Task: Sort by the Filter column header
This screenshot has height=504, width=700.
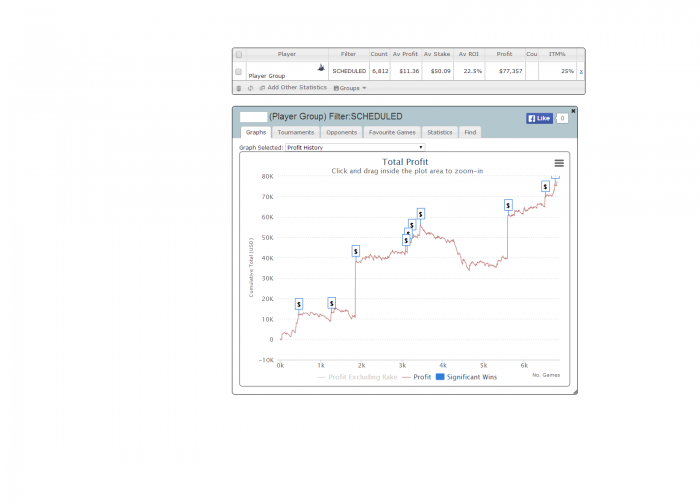Action: [x=348, y=54]
